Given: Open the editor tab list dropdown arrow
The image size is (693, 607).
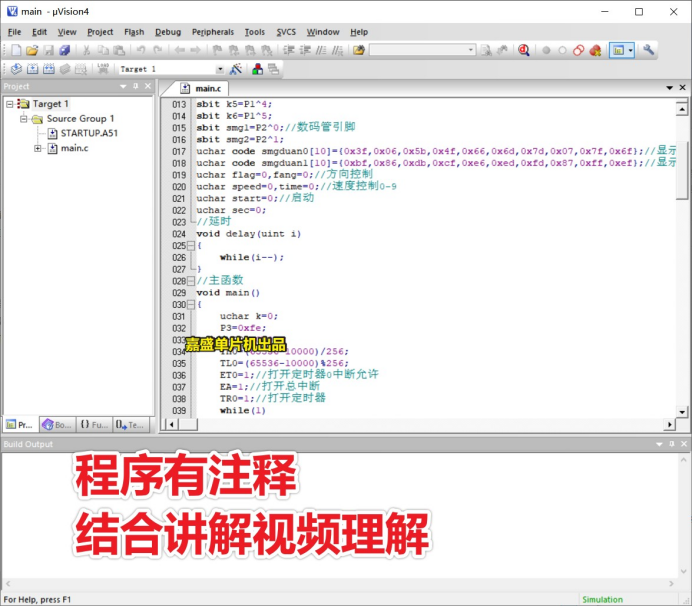Looking at the screenshot, I should (x=670, y=88).
